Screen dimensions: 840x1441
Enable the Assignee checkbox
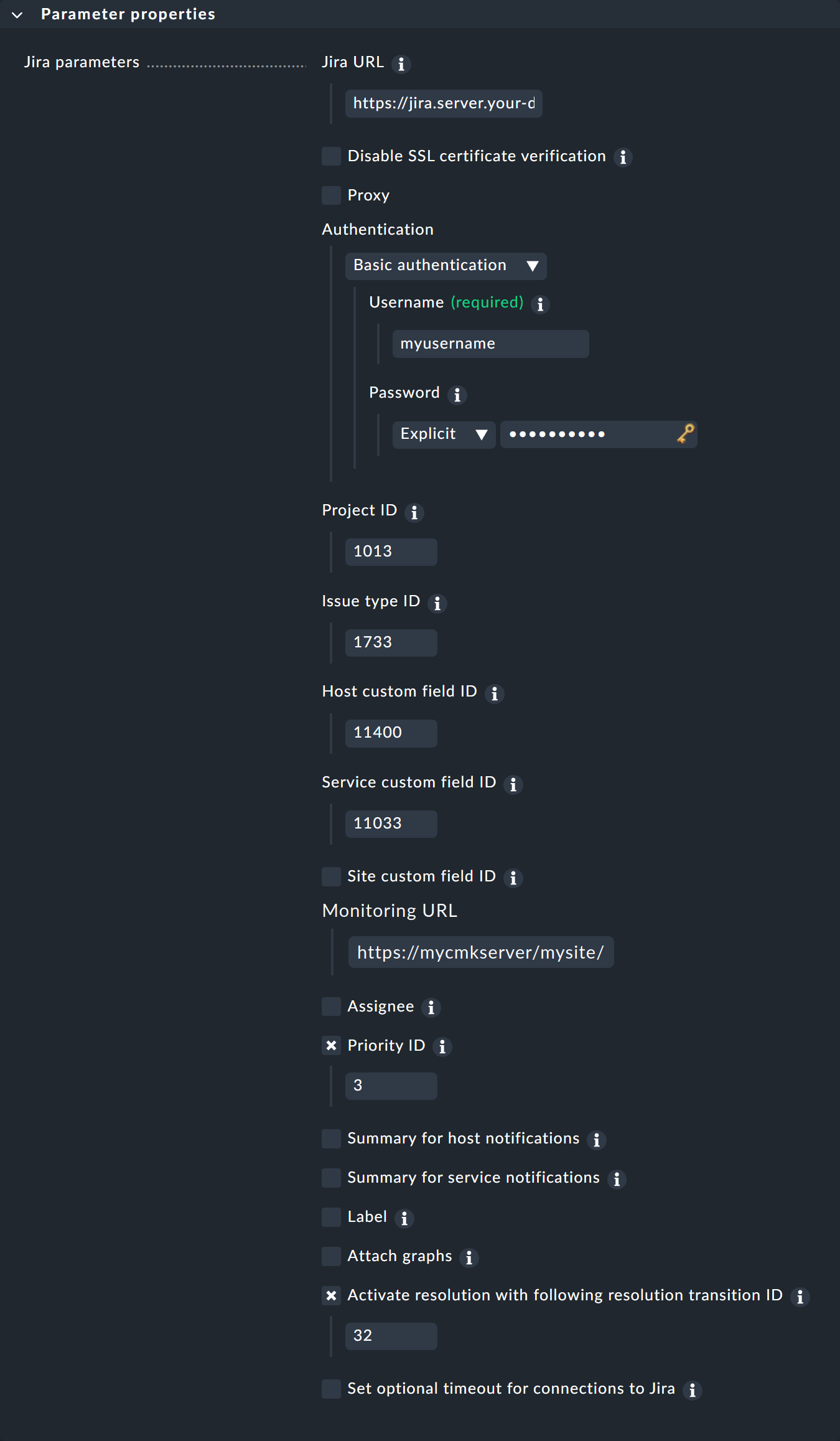tap(330, 1007)
